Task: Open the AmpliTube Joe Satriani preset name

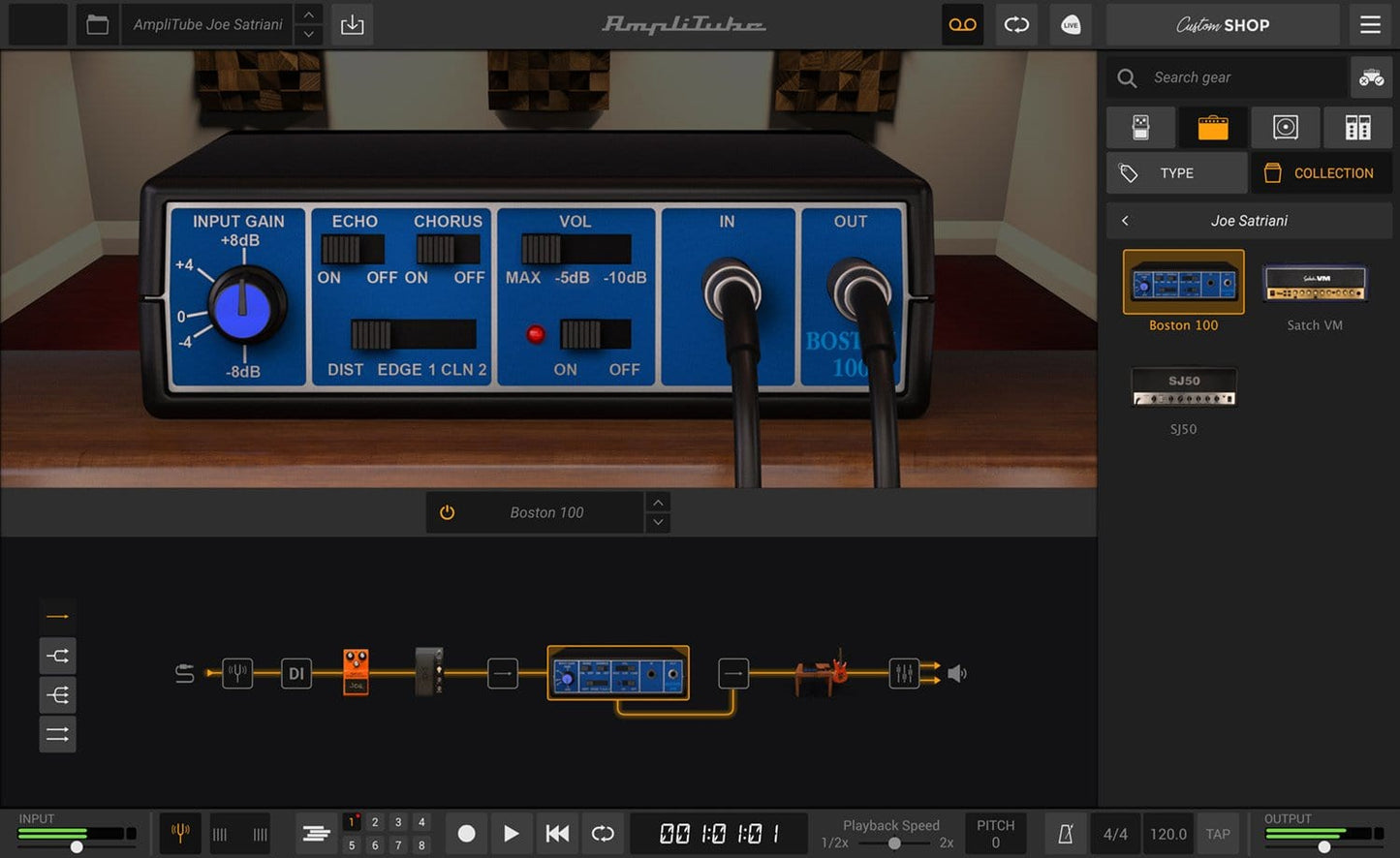Action: (x=207, y=24)
